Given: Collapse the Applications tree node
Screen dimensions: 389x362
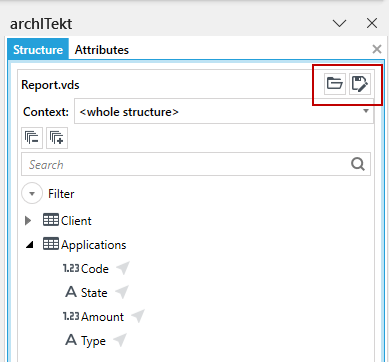Looking at the screenshot, I should (30, 245).
